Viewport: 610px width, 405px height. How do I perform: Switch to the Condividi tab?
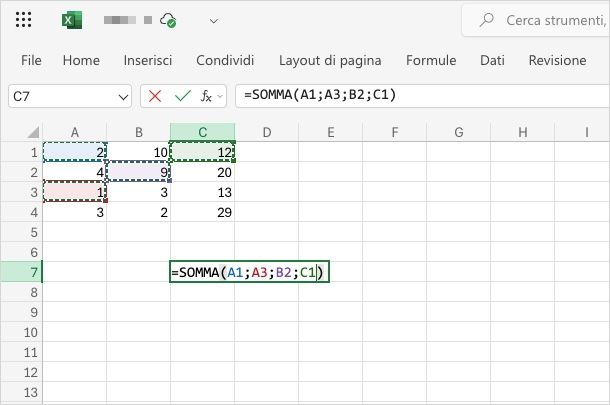[x=225, y=60]
